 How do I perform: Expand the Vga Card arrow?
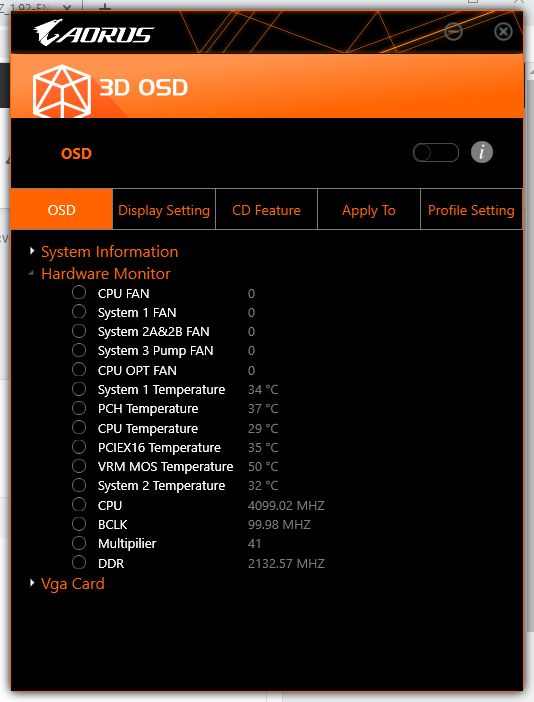point(32,583)
